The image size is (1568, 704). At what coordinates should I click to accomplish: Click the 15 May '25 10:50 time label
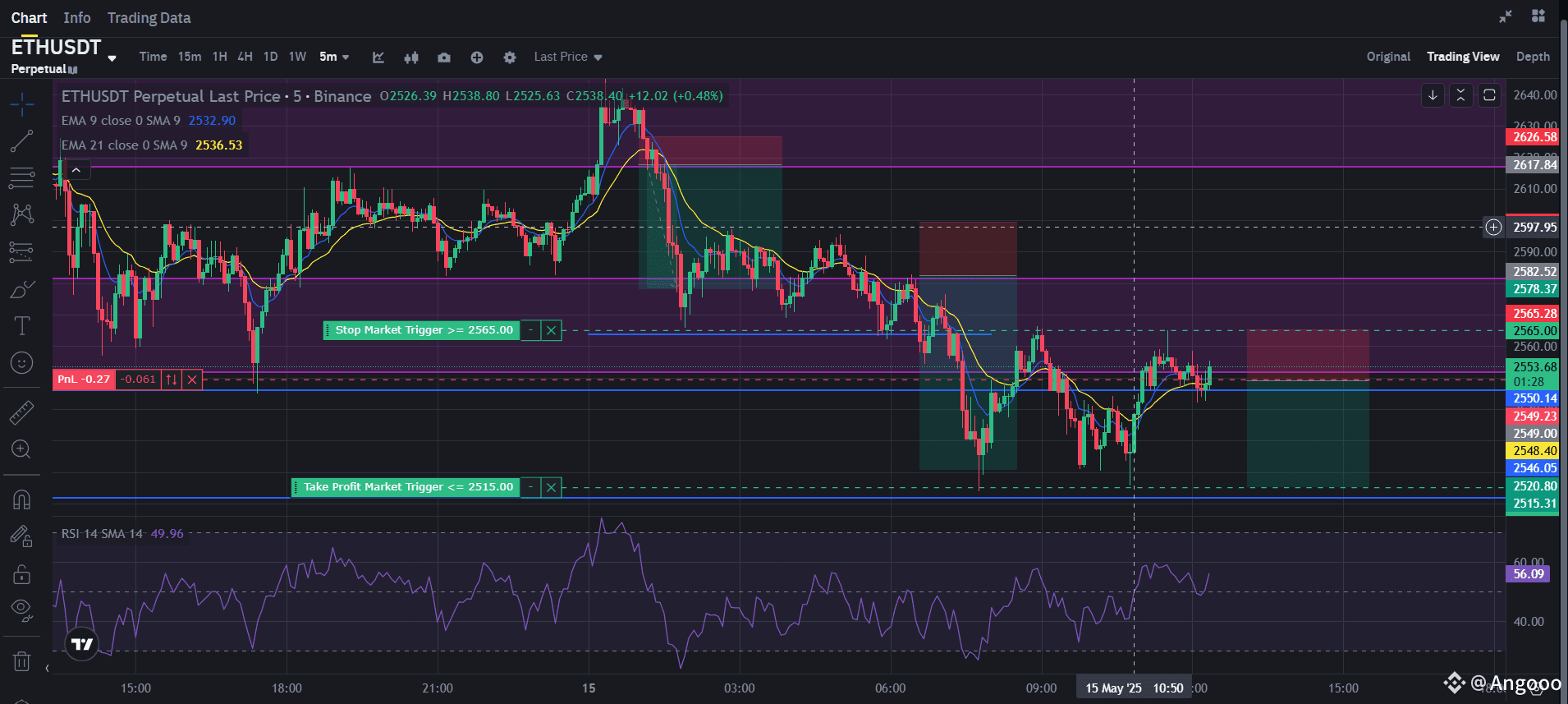click(x=1134, y=688)
